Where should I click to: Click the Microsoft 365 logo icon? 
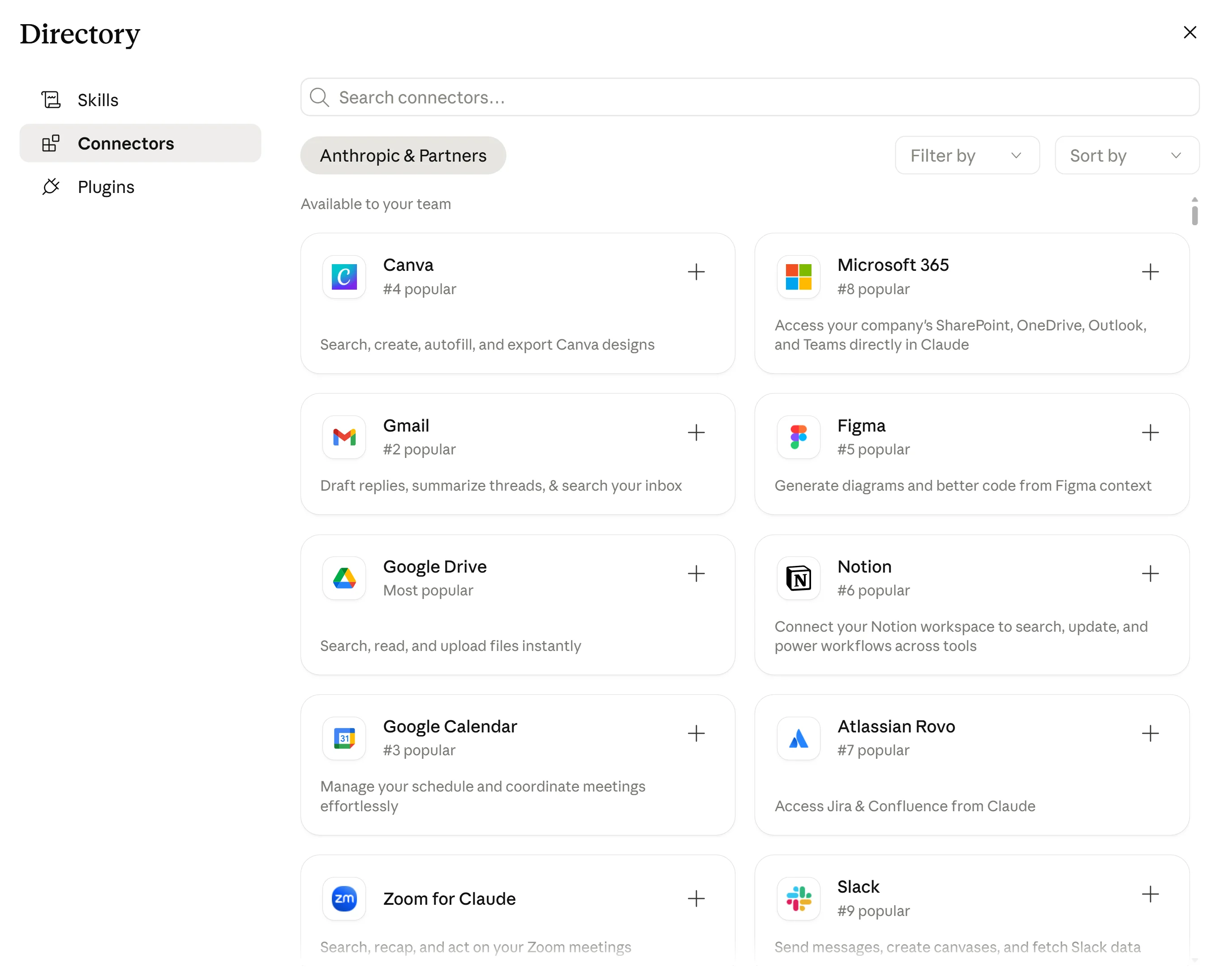(x=798, y=277)
